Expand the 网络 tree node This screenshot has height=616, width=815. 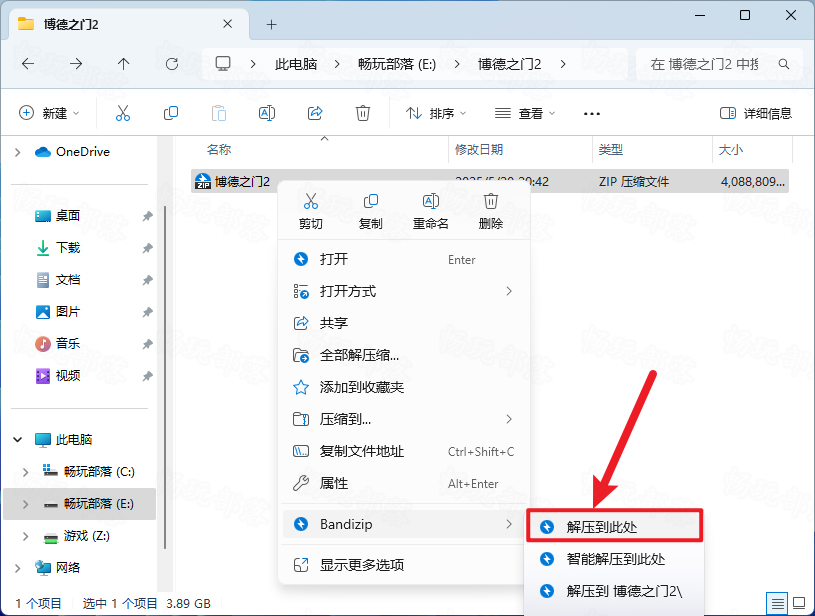(18, 568)
